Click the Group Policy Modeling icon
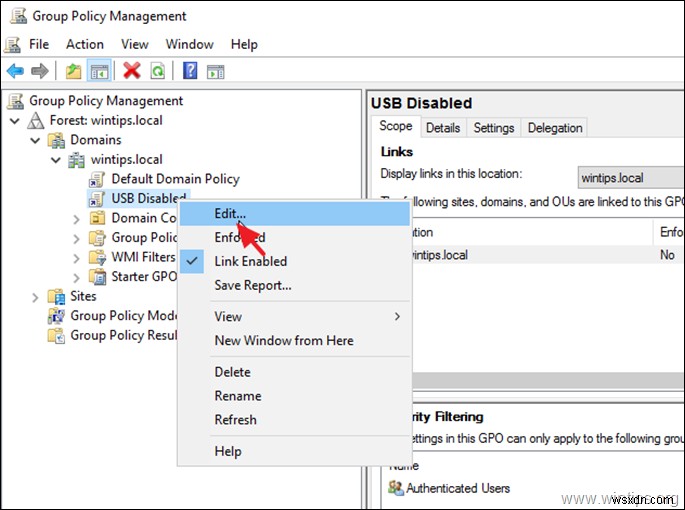The image size is (685, 510). click(56, 316)
